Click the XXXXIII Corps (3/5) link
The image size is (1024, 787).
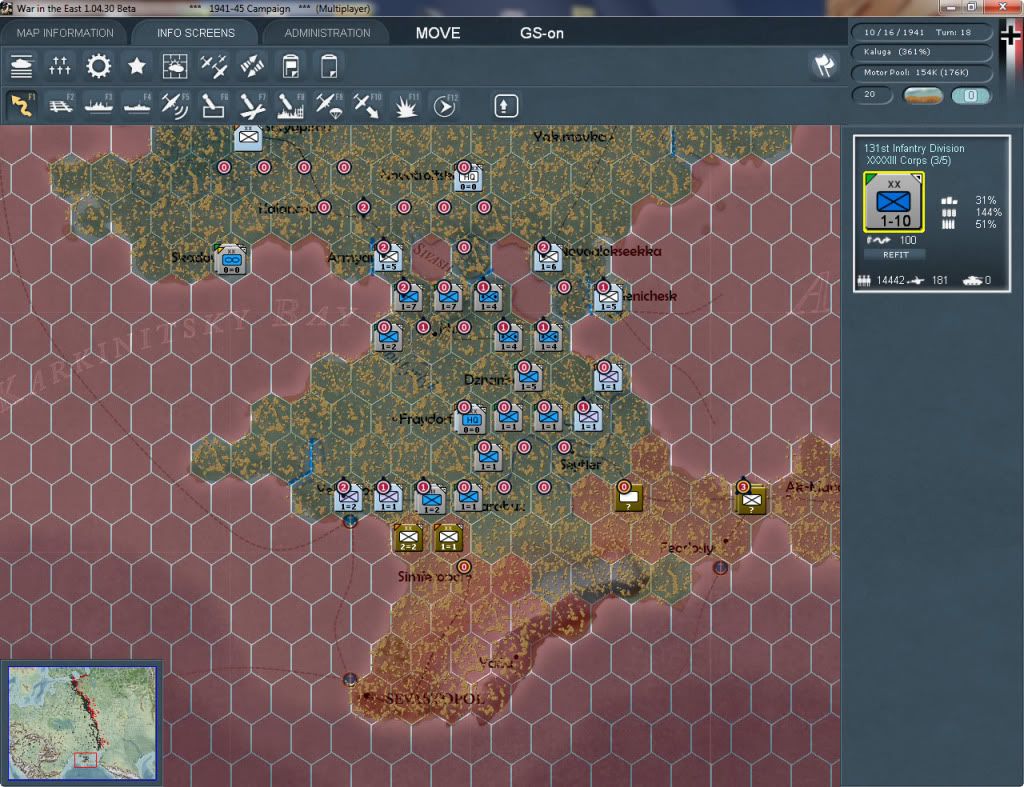[x=908, y=160]
